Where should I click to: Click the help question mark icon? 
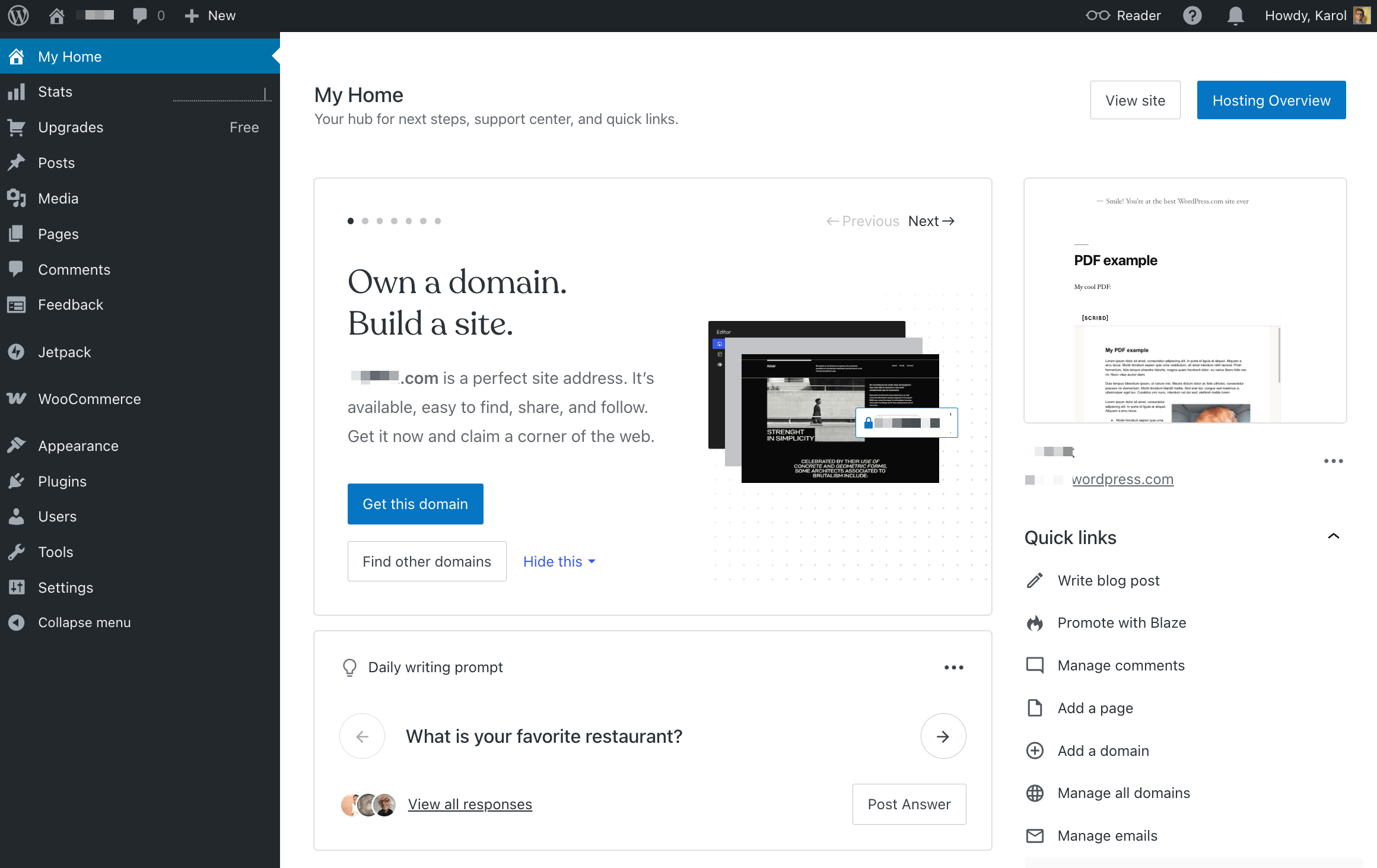(x=1192, y=15)
